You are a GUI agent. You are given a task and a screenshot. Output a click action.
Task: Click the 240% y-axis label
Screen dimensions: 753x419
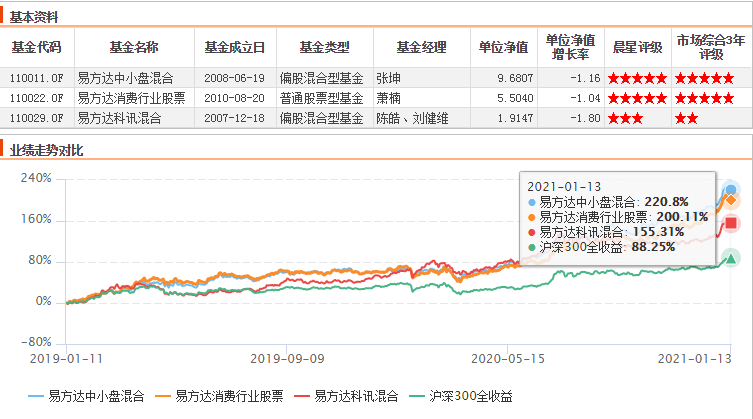[x=36, y=178]
